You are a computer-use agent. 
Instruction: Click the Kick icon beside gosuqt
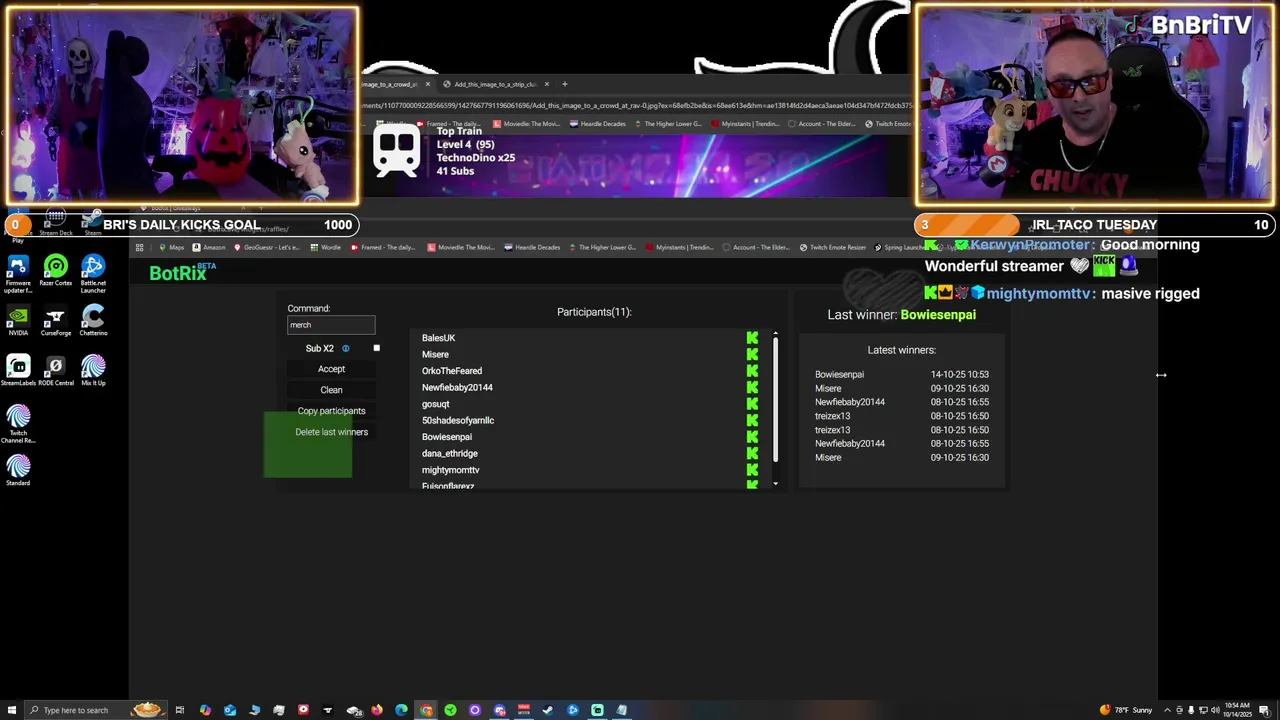coord(752,404)
